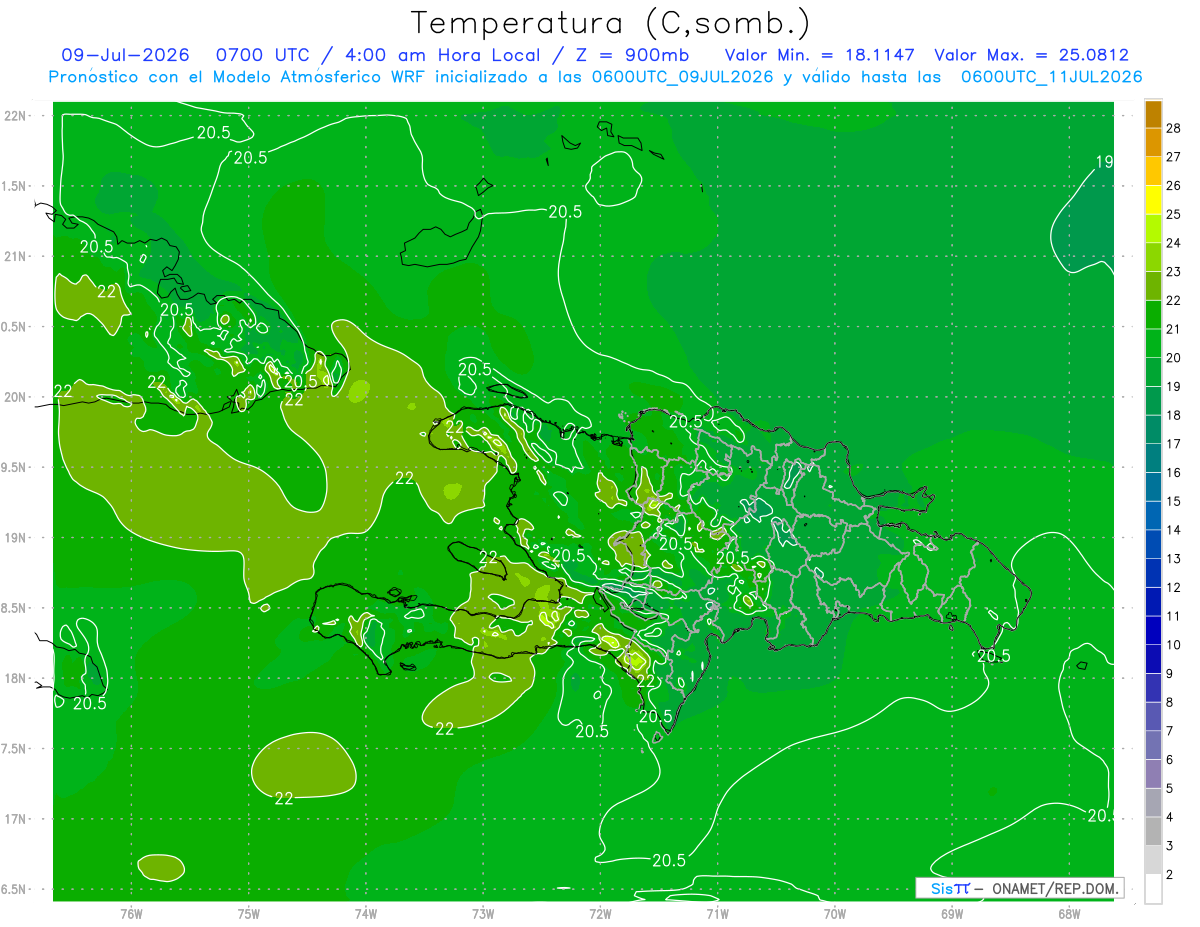1200x927 pixels.
Task: Click color scale swatch between 9 and 10
Action: point(1153,659)
